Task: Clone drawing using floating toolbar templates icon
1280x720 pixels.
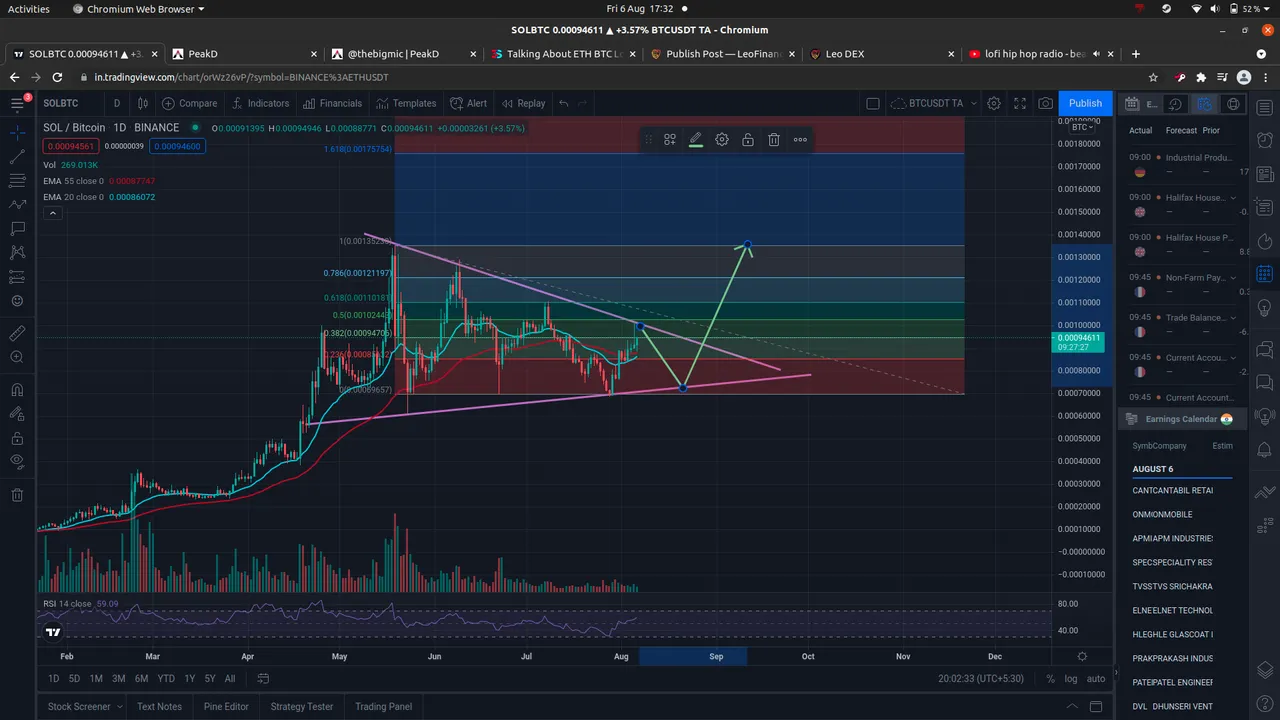Action: tap(670, 140)
